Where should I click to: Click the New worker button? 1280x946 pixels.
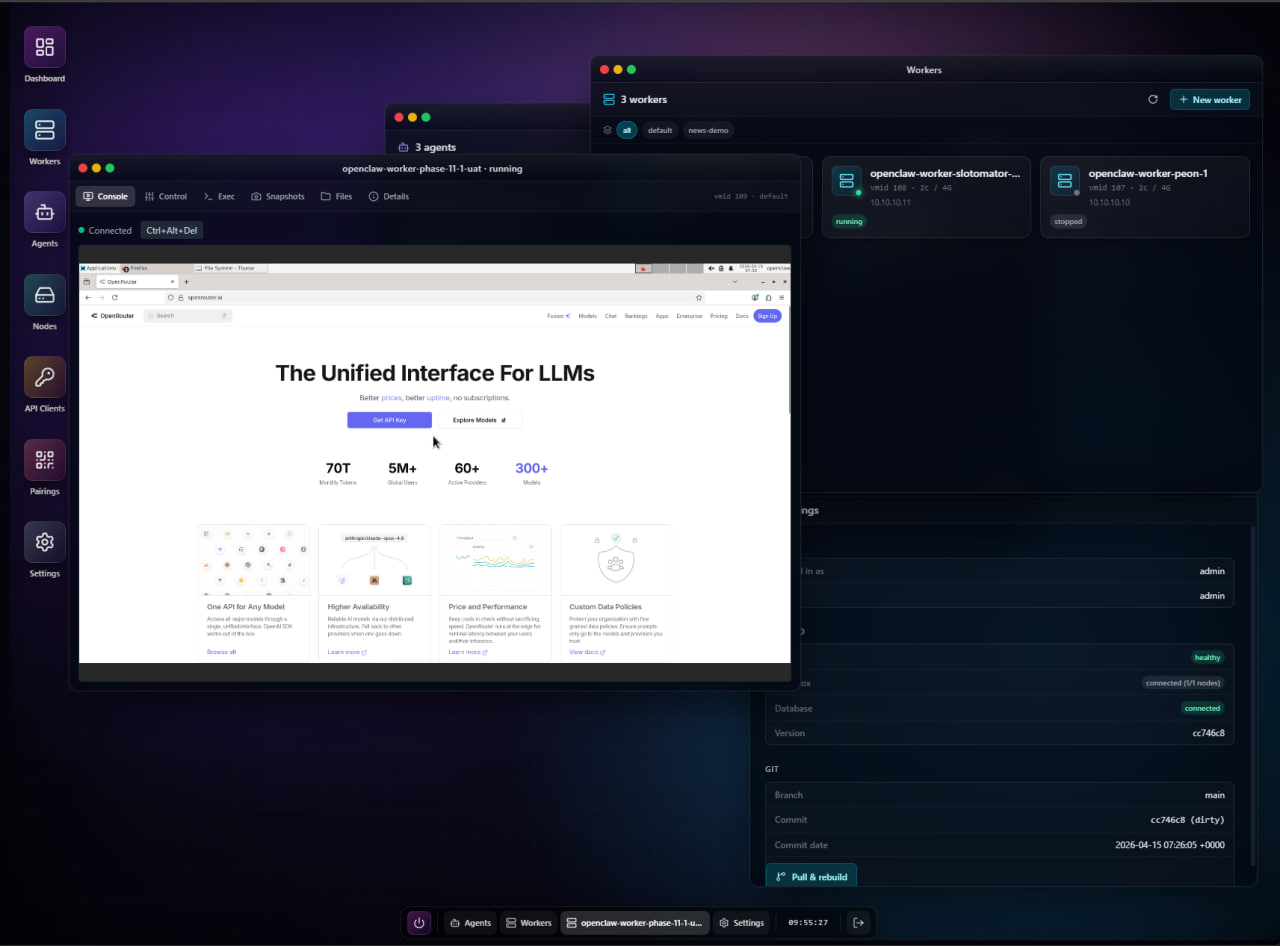coord(1210,100)
